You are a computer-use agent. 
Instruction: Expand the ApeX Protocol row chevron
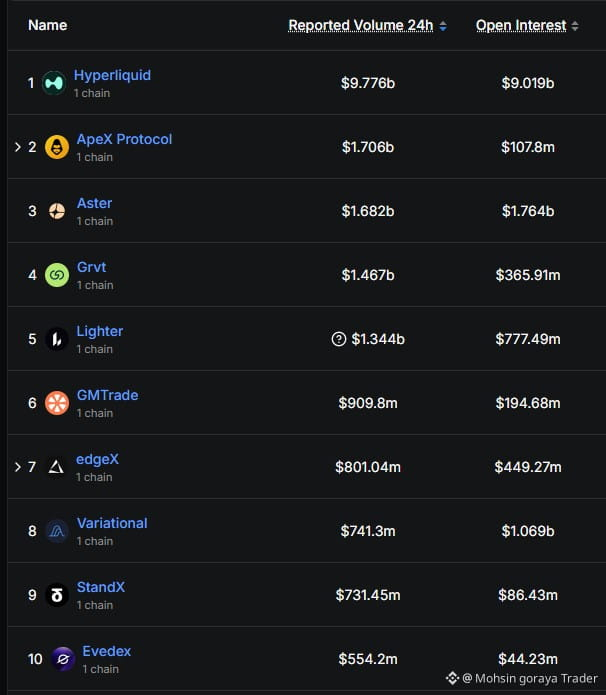point(18,147)
